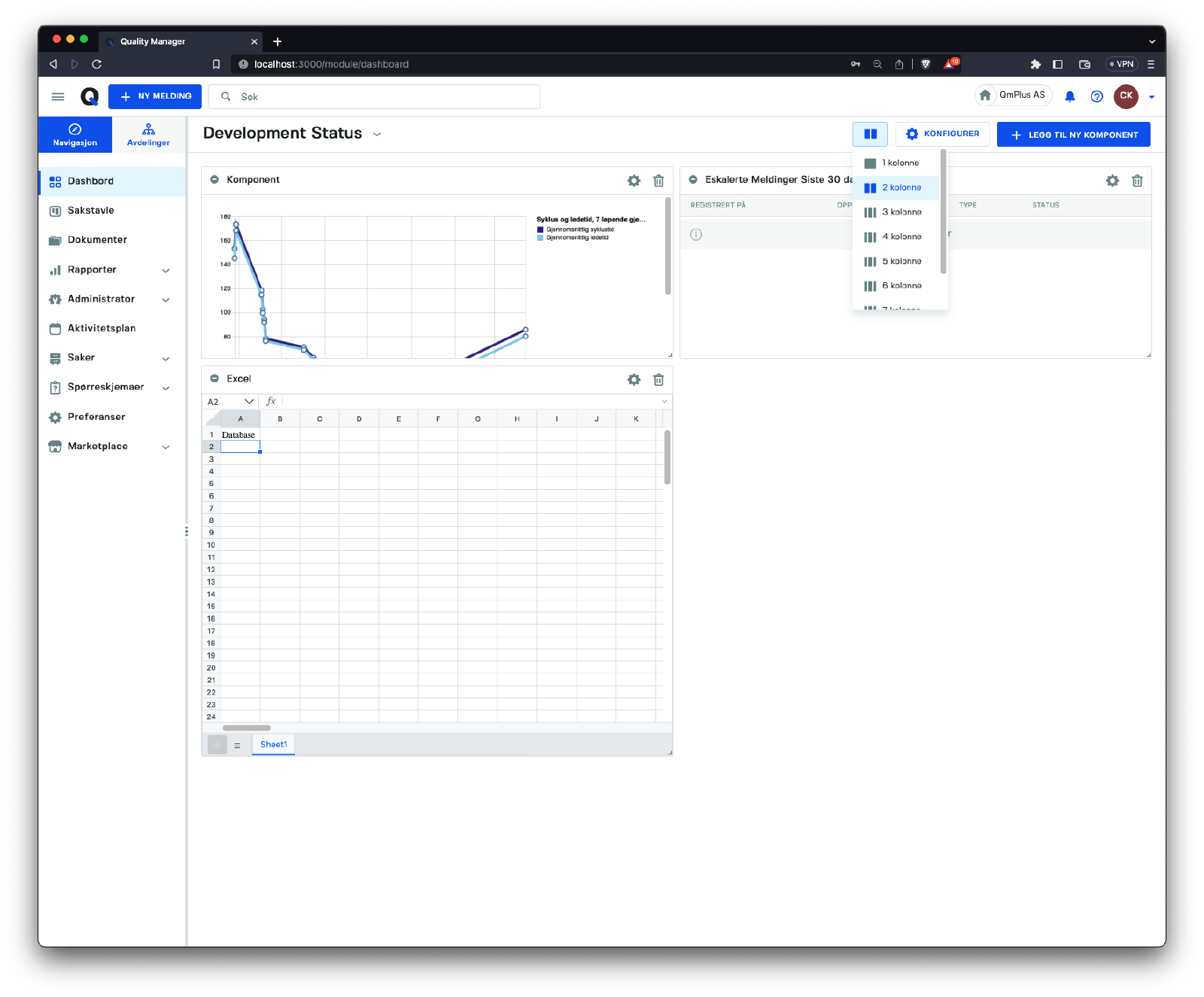Image resolution: width=1204 pixels, height=997 pixels.
Task: Delete the Excel widget with trash icon
Action: (x=658, y=380)
